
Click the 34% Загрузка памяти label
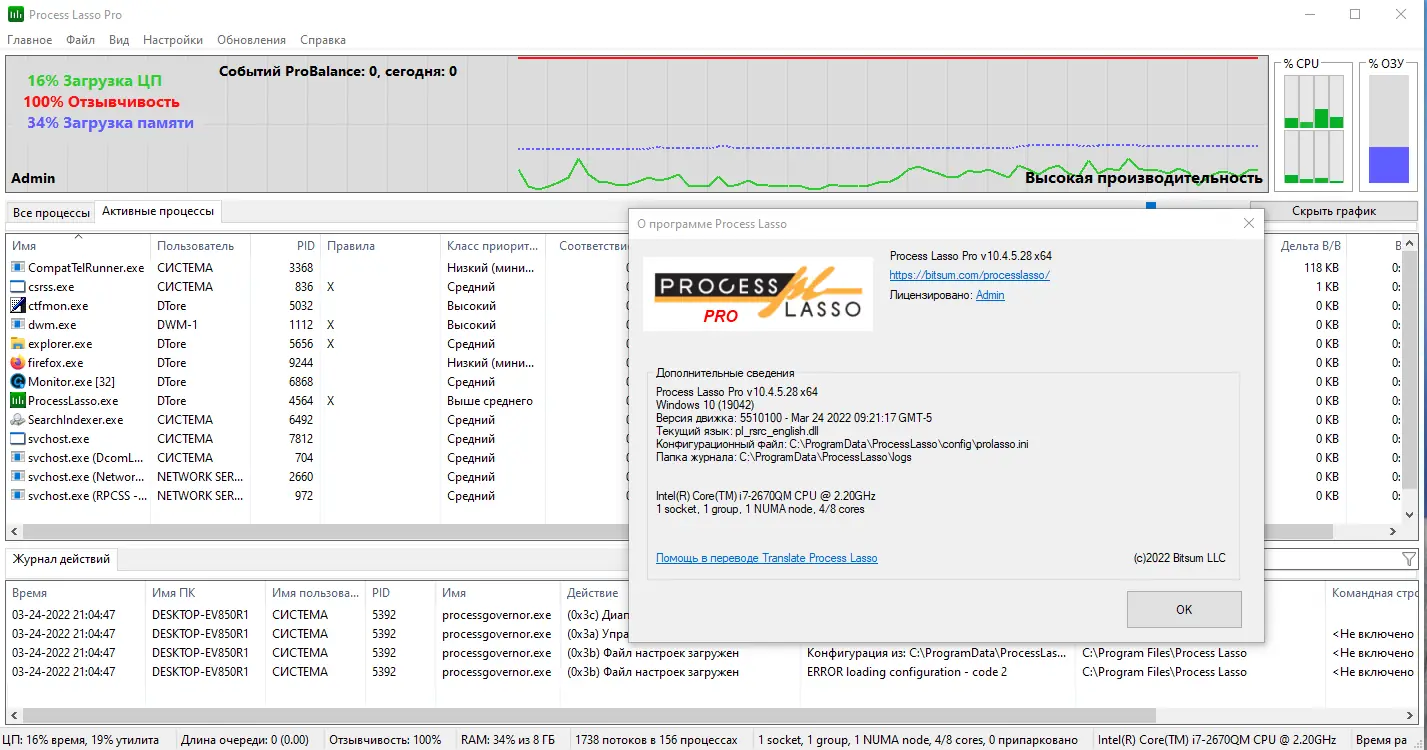pyautogui.click(x=110, y=123)
